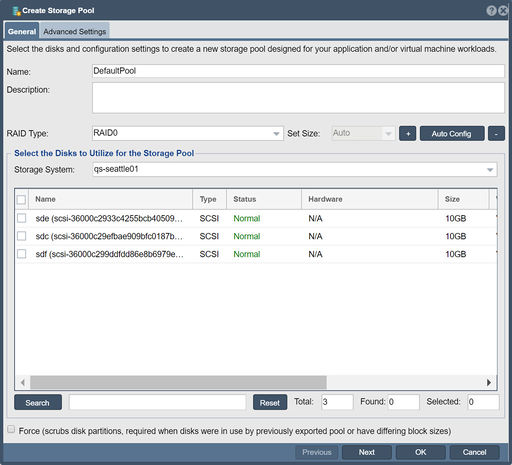Enable the Force scrub partitions checkbox

11,429
